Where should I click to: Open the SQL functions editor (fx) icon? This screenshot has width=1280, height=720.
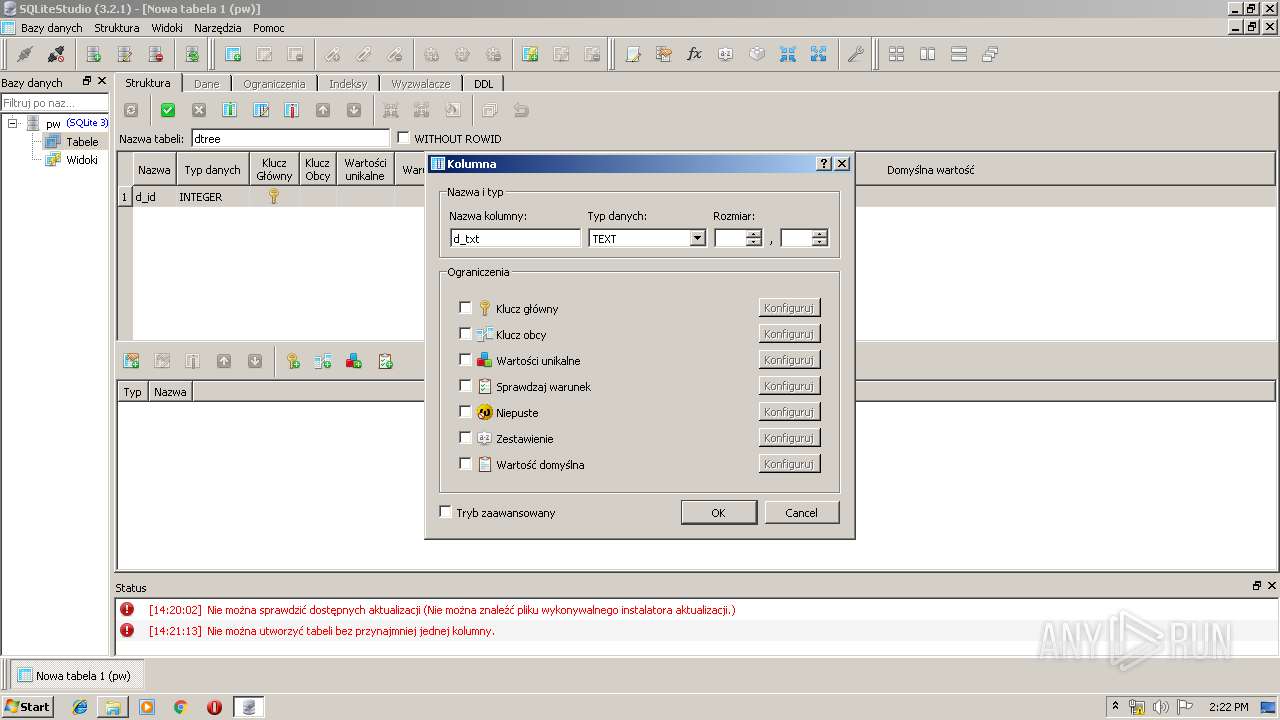(695, 54)
